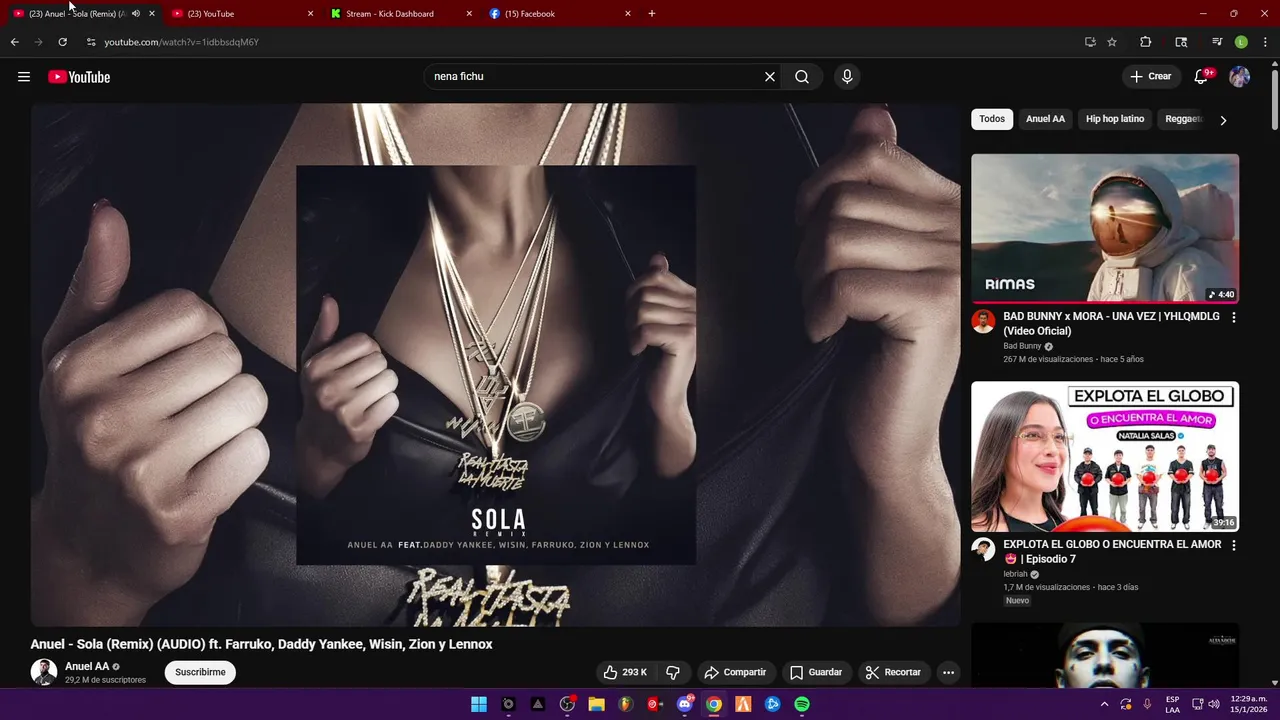This screenshot has width=1280, height=720.
Task: Reload the page with refresh icon
Action: (62, 42)
